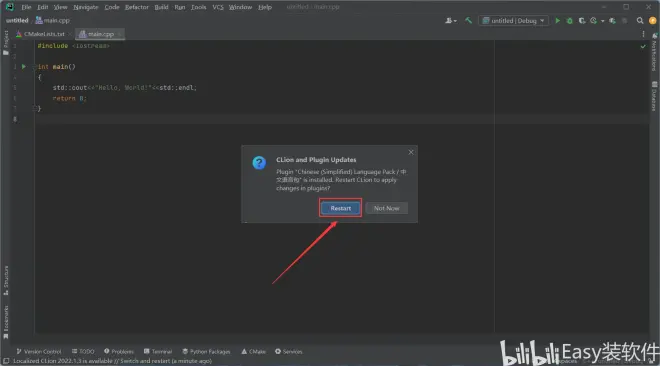Open the Terminal tool window
The height and width of the screenshot is (366, 660).
pyautogui.click(x=158, y=351)
